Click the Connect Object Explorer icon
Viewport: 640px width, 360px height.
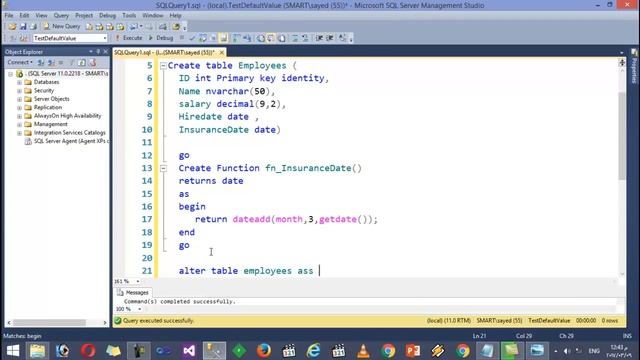(41, 62)
